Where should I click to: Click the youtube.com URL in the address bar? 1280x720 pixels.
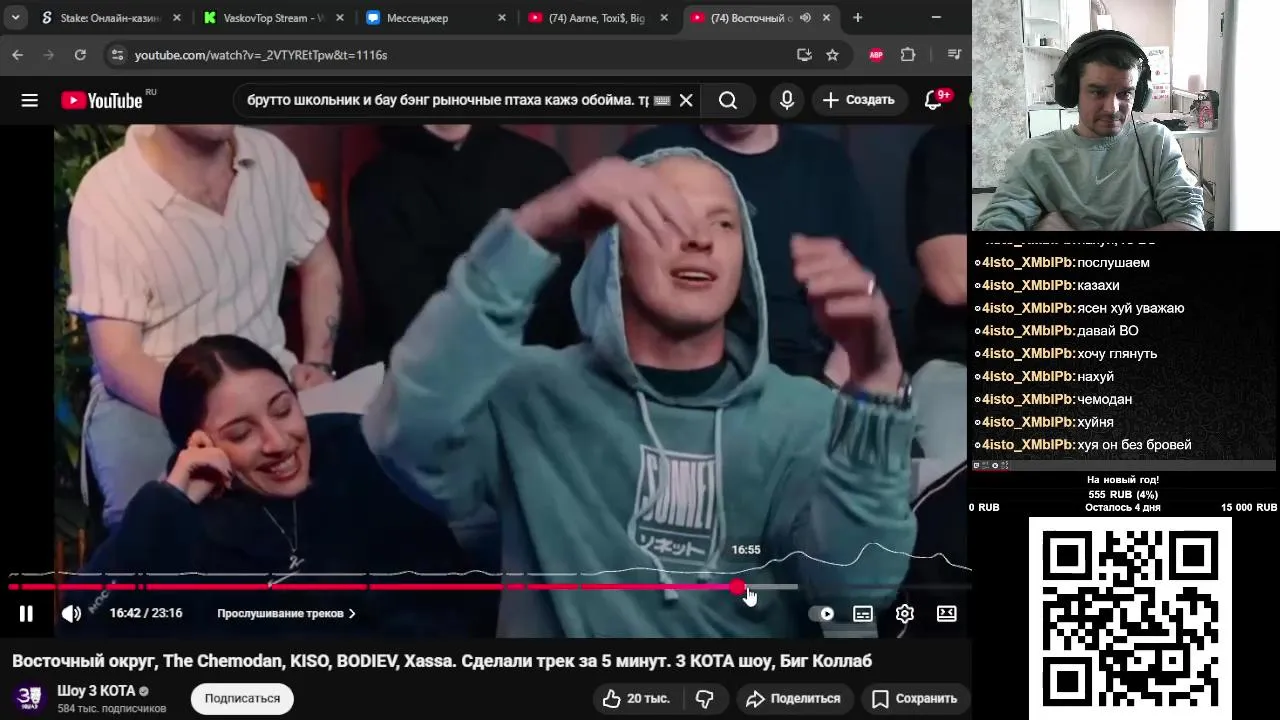[x=261, y=55]
